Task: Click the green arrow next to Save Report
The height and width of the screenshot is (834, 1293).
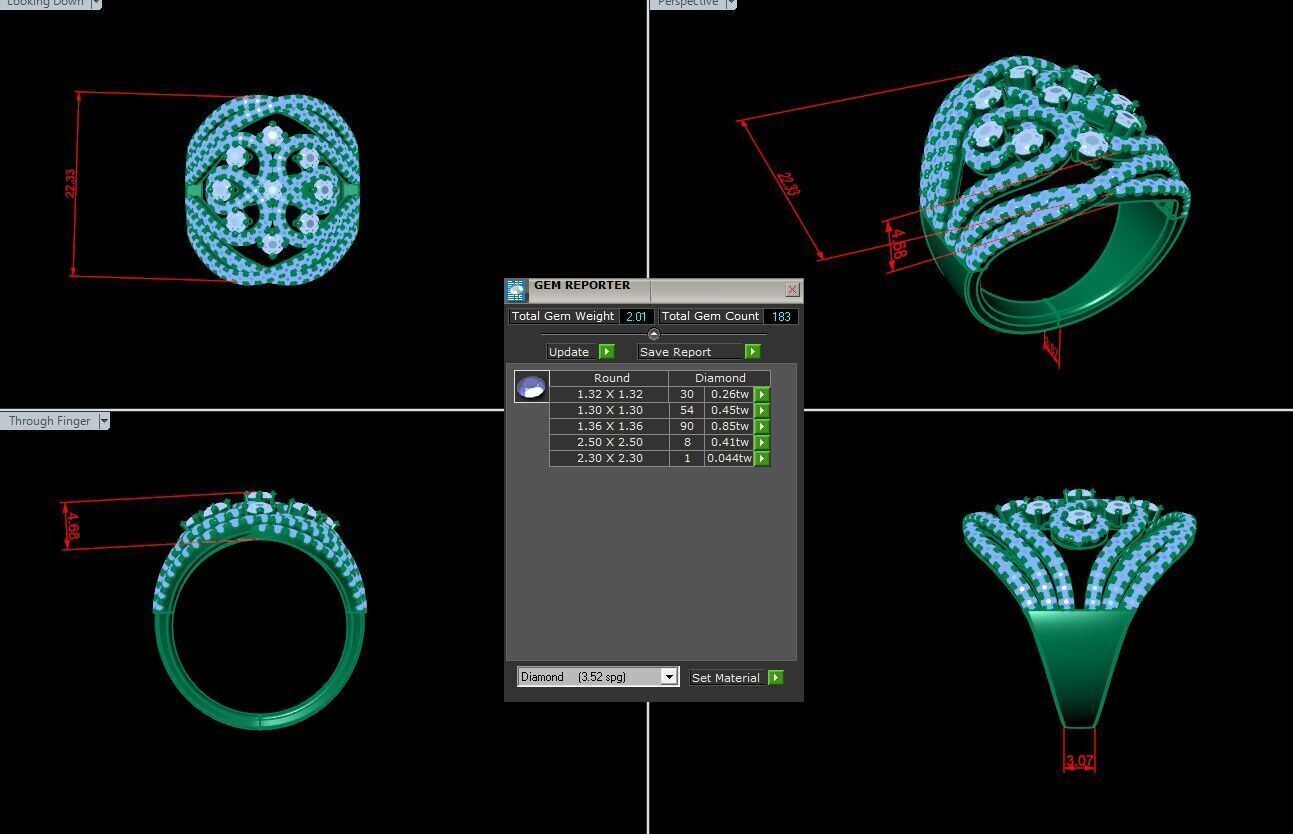Action: coord(752,352)
